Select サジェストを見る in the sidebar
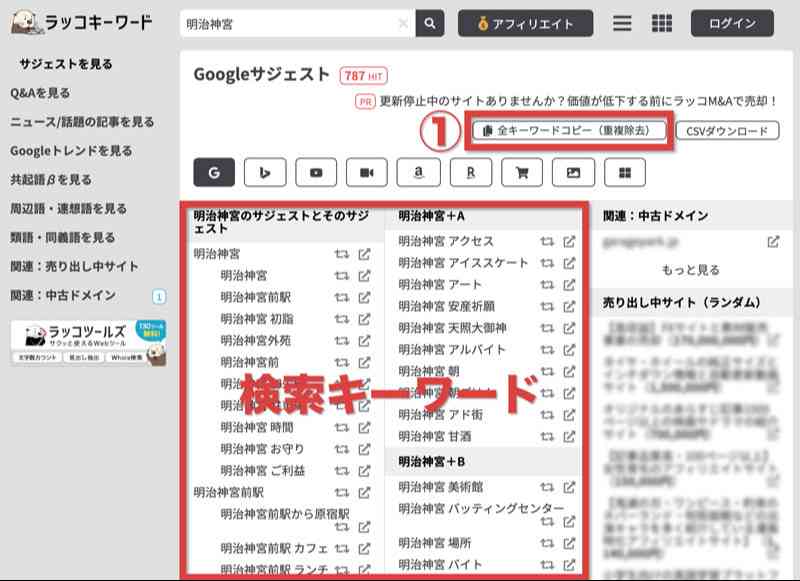 (x=66, y=64)
